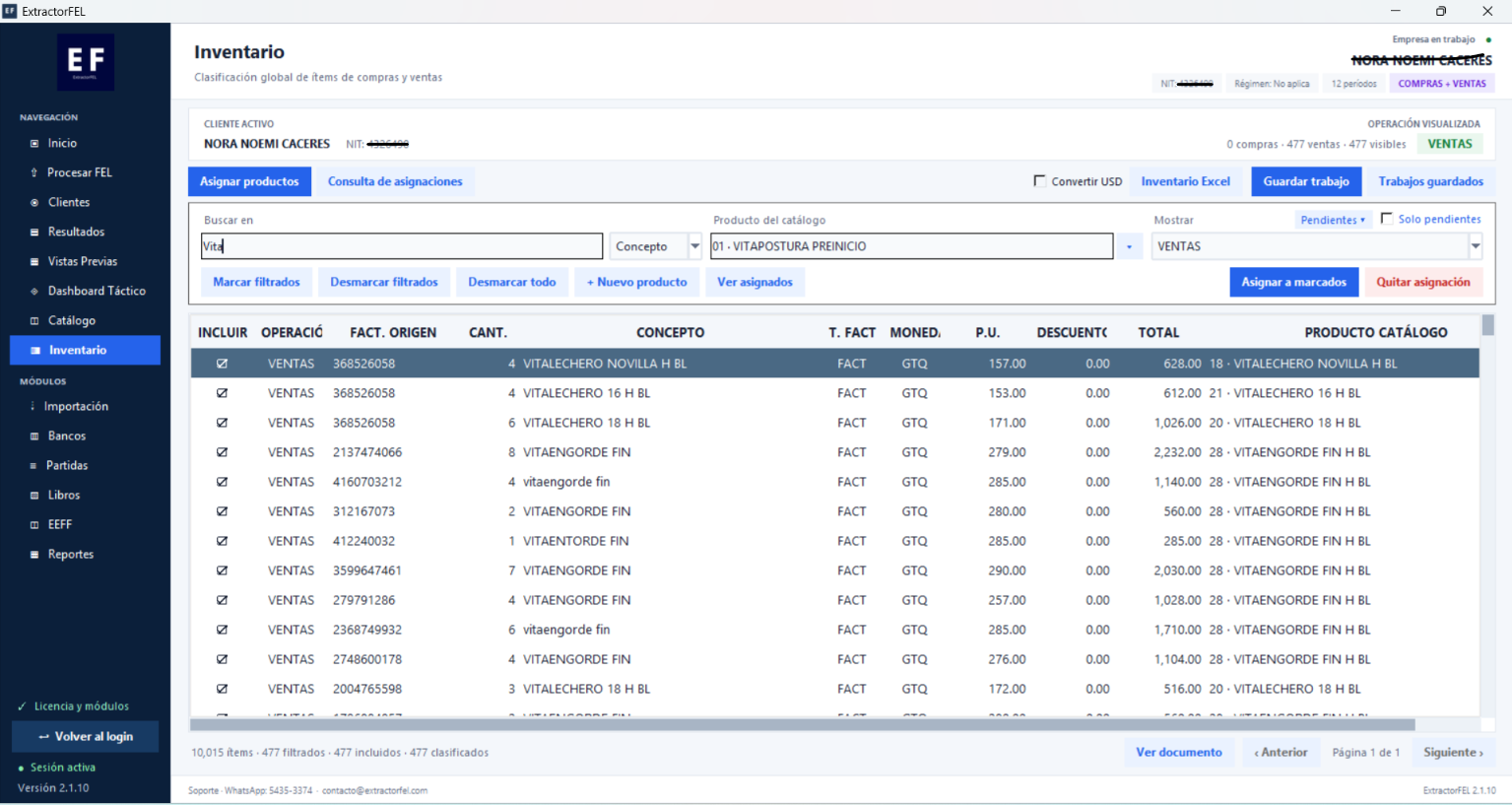The height and width of the screenshot is (805, 1512).
Task: Click Desmarcar todo button
Action: point(512,282)
